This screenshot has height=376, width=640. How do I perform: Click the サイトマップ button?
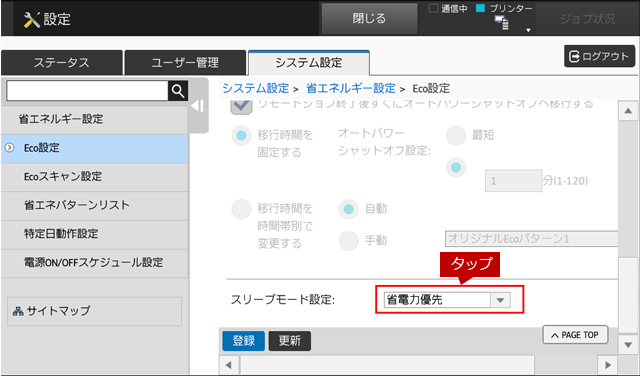[x=94, y=311]
